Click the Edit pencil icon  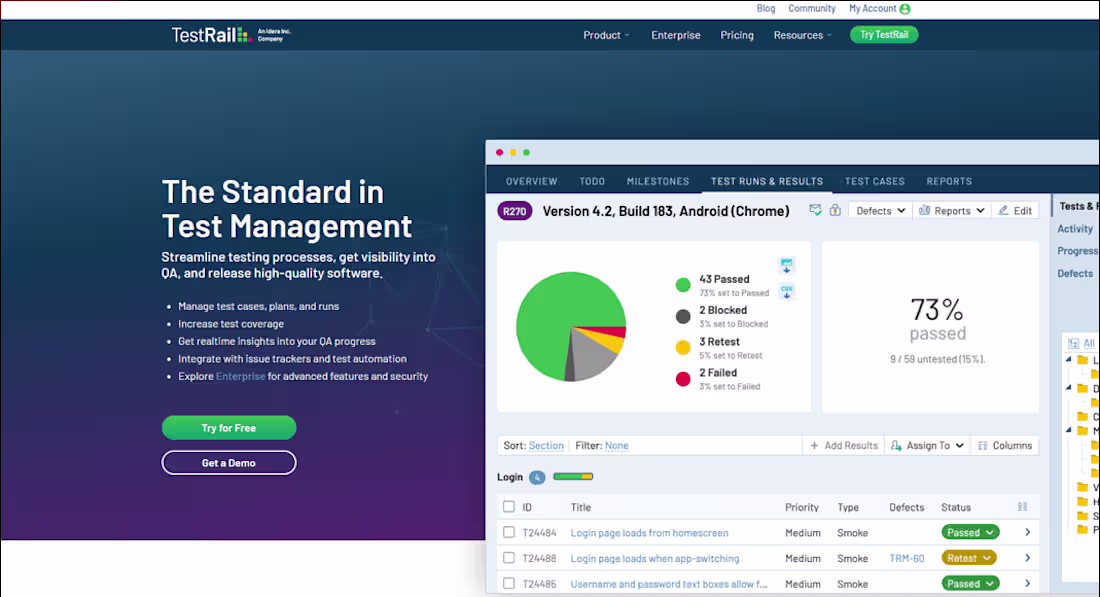tap(1016, 210)
